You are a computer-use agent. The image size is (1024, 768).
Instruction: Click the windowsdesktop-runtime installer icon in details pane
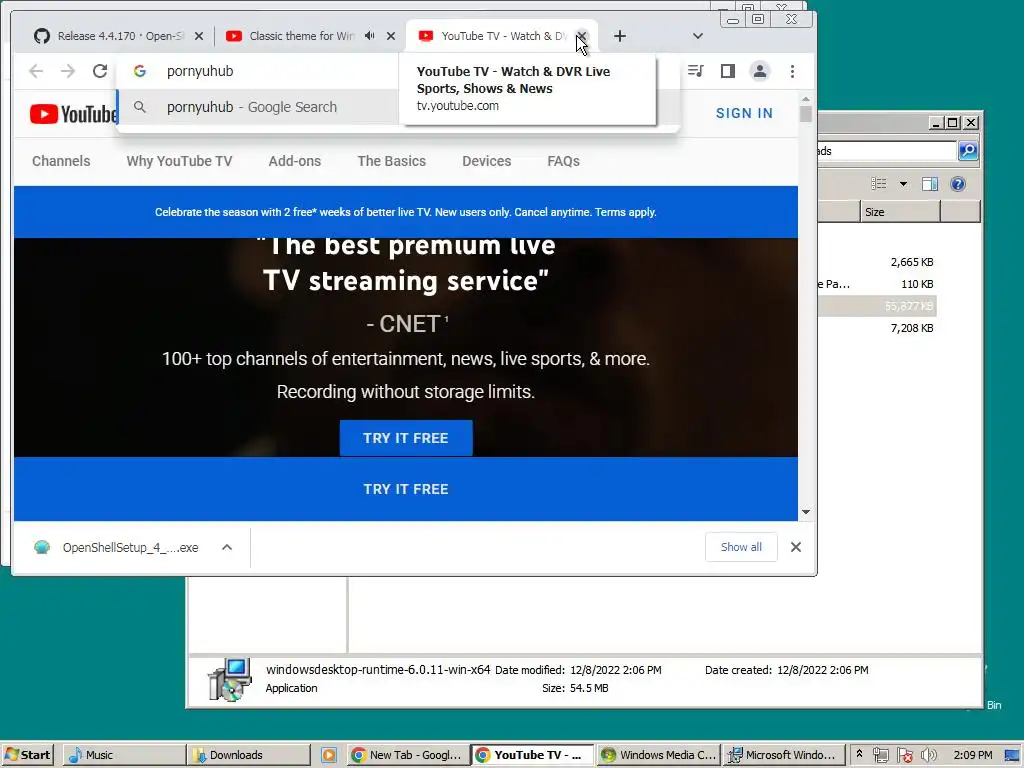[x=229, y=680]
